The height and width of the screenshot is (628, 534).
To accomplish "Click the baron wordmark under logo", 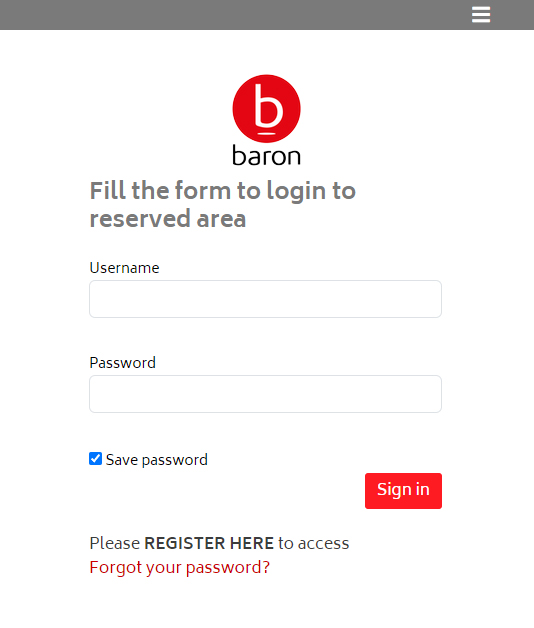I will 266,156.
